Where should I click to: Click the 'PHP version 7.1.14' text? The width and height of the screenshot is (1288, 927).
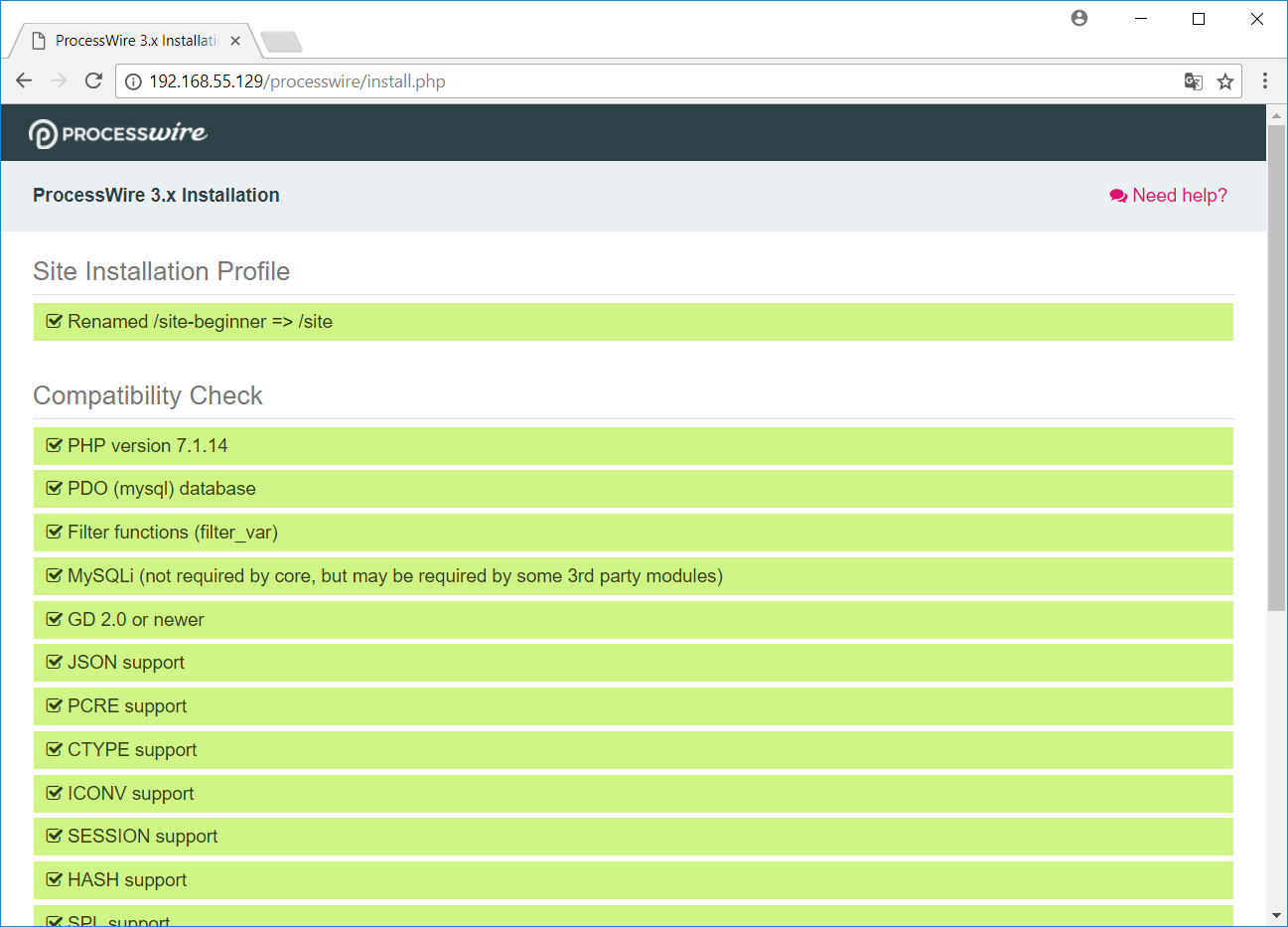click(x=148, y=446)
